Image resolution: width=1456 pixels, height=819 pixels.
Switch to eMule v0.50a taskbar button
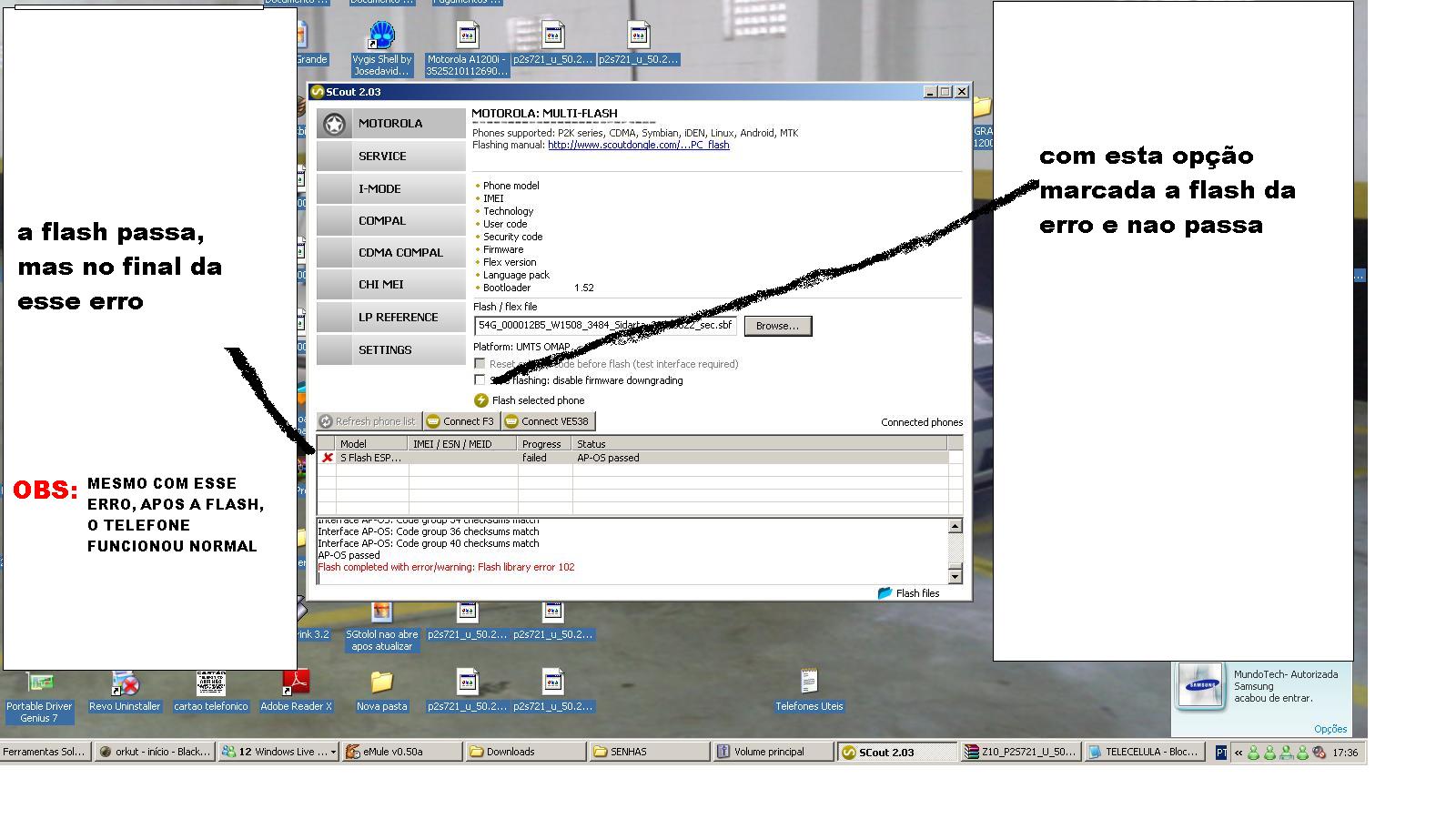(x=402, y=752)
